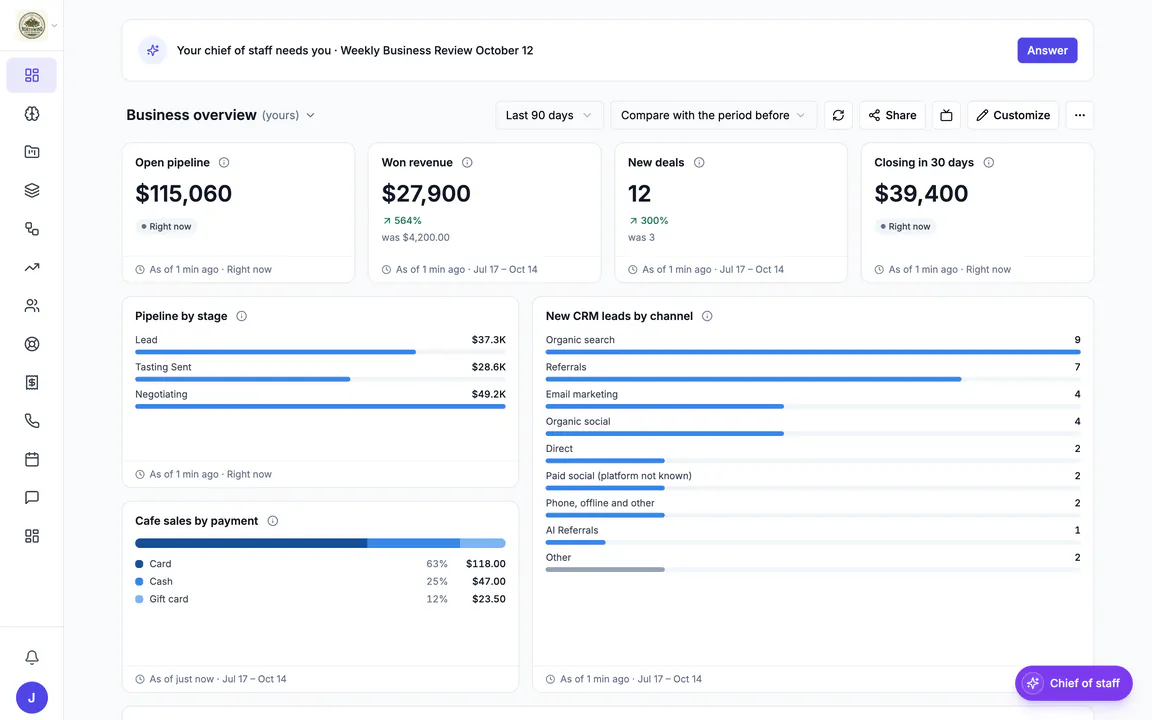The width and height of the screenshot is (1152, 720).
Task: Click the Customize button
Action: tap(1013, 115)
